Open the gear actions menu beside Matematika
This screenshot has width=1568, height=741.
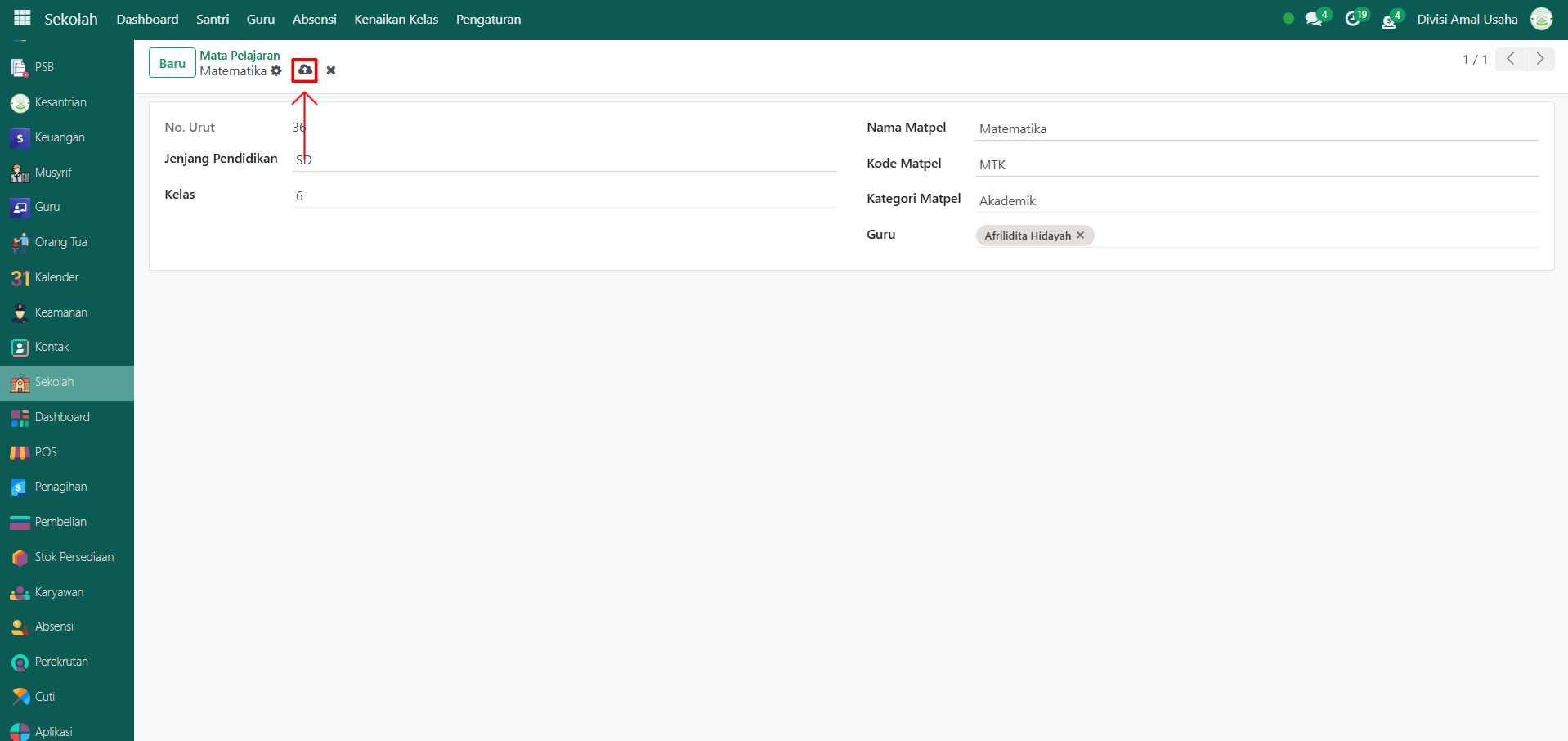click(x=276, y=71)
